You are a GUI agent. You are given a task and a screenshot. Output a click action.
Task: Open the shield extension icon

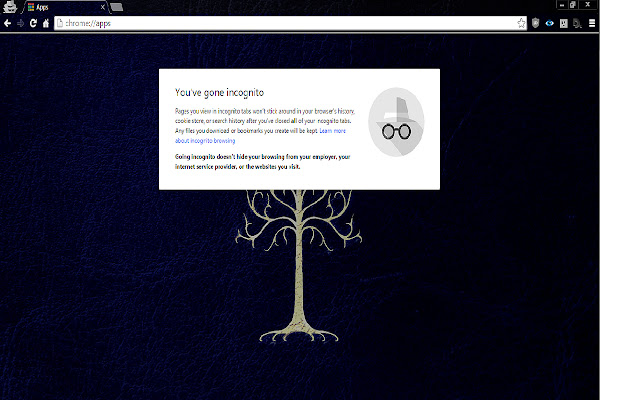(536, 23)
